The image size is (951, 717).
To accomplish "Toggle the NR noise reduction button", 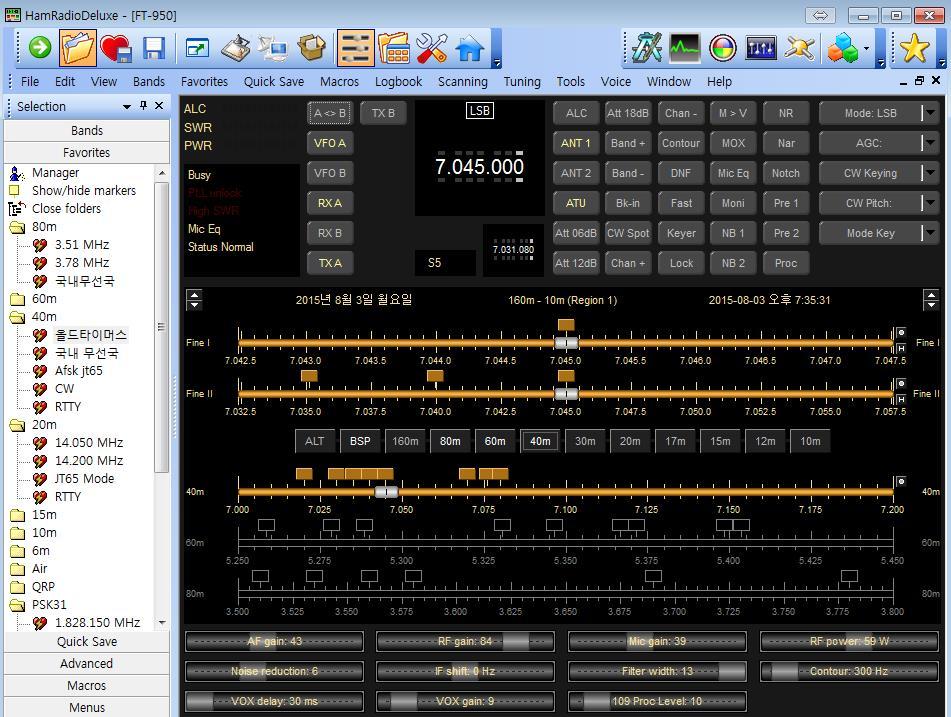I will click(785, 113).
